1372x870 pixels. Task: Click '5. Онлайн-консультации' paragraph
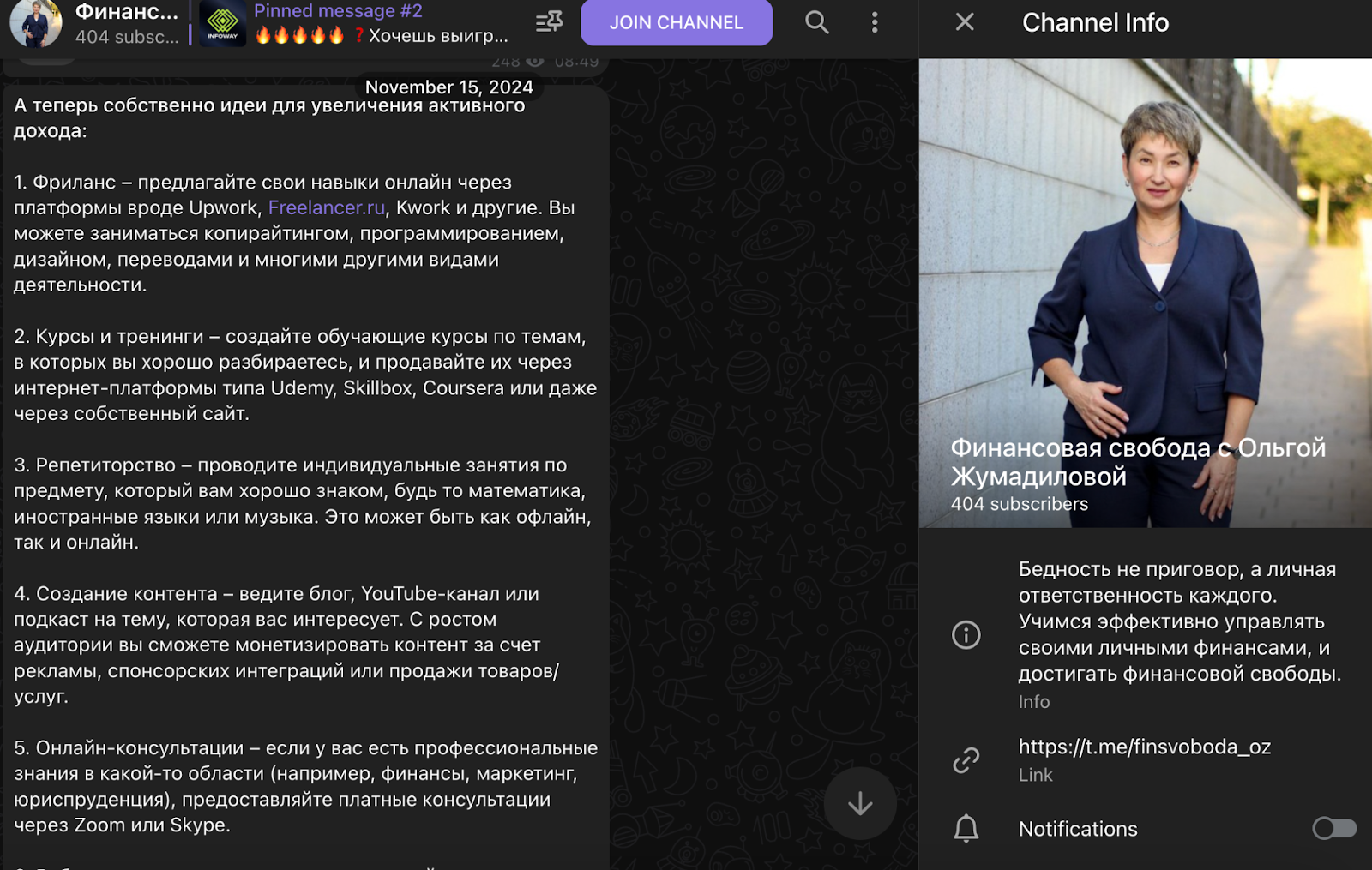coord(305,786)
